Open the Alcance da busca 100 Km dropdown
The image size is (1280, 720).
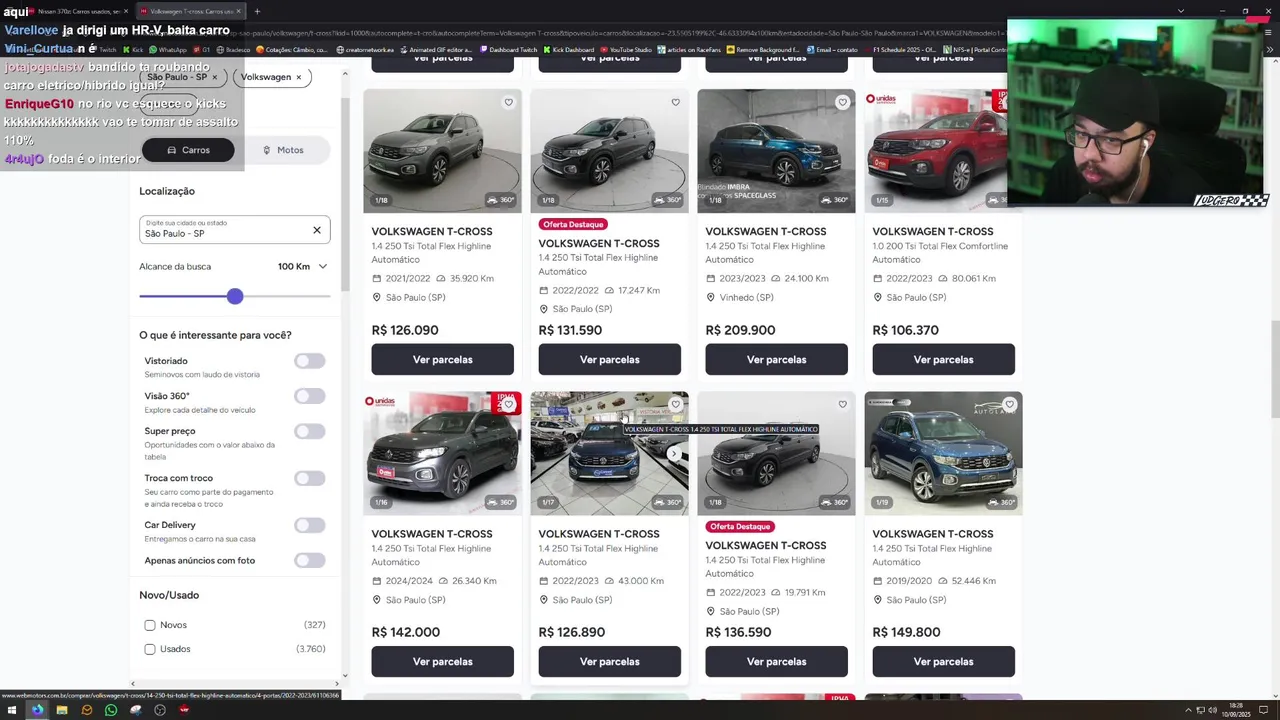[x=302, y=267]
